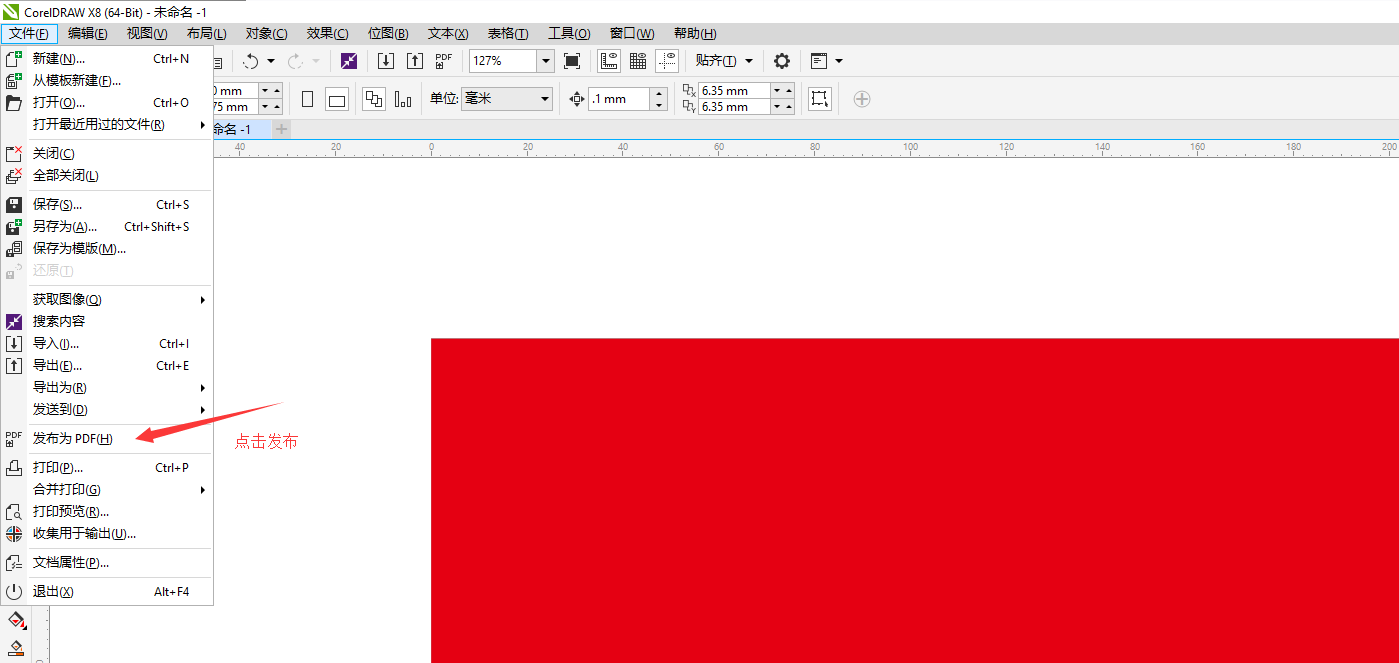Click the nudge distance field showing .1 mm
The height and width of the screenshot is (663, 1399).
618,99
